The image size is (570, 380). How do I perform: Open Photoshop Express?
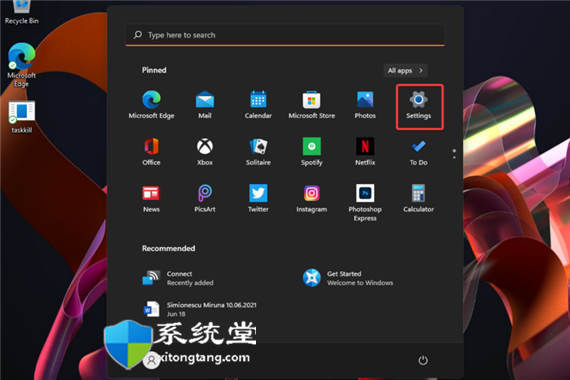pyautogui.click(x=365, y=203)
